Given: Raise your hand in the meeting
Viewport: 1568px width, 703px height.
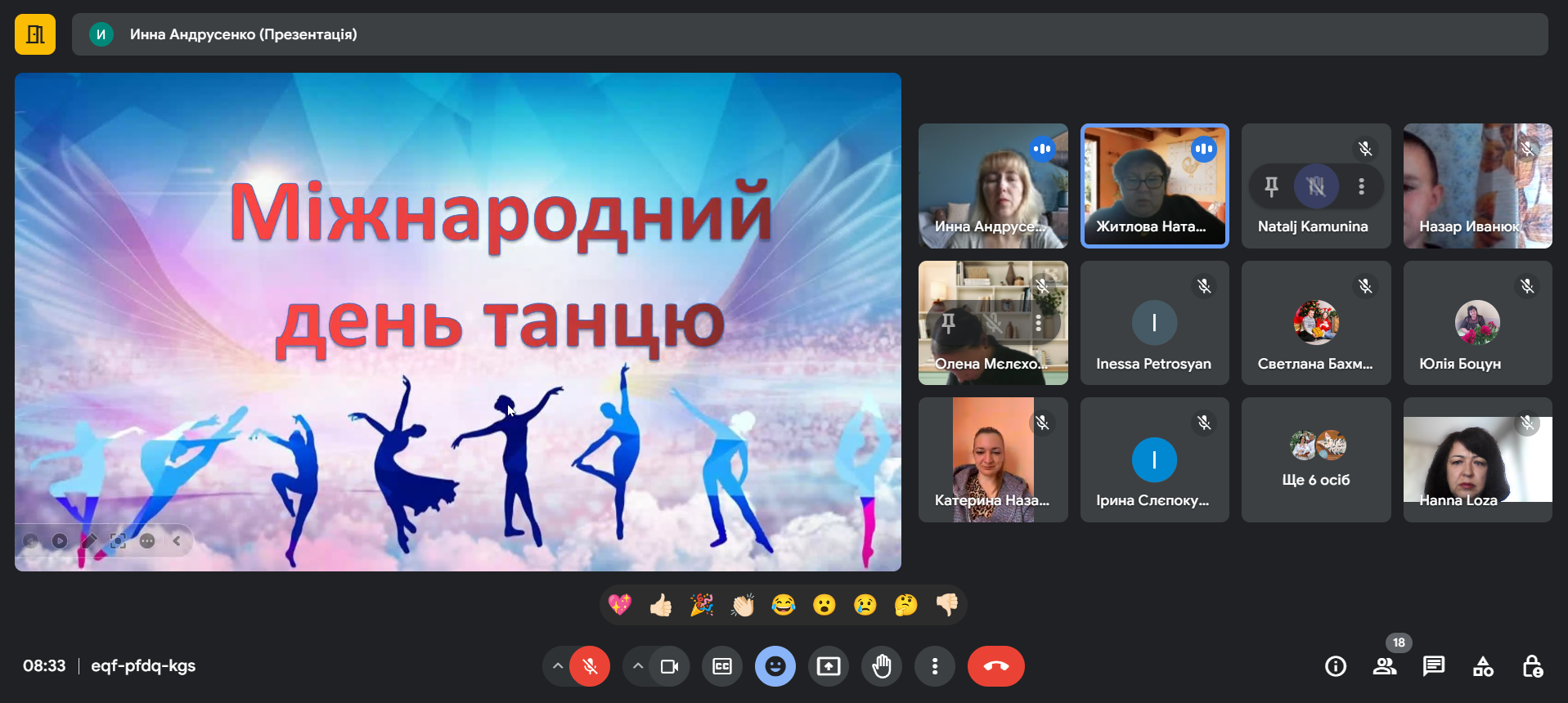Looking at the screenshot, I should coord(881,666).
